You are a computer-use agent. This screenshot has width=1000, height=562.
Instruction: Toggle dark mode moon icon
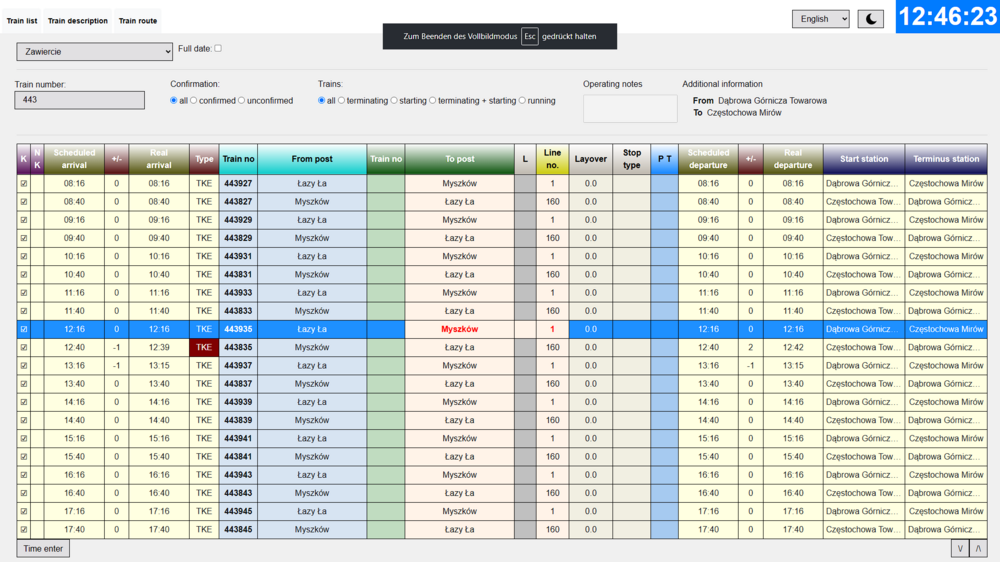coord(870,19)
